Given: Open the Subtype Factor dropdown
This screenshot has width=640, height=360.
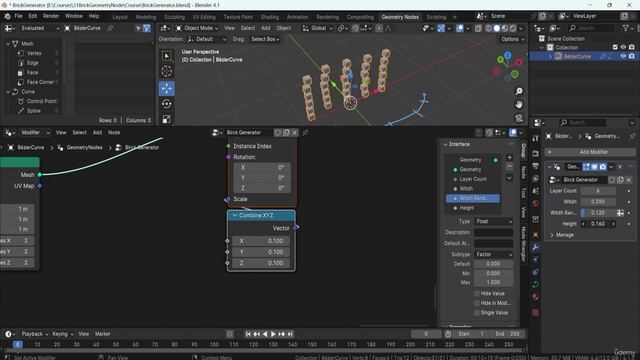Looking at the screenshot, I should [x=493, y=254].
